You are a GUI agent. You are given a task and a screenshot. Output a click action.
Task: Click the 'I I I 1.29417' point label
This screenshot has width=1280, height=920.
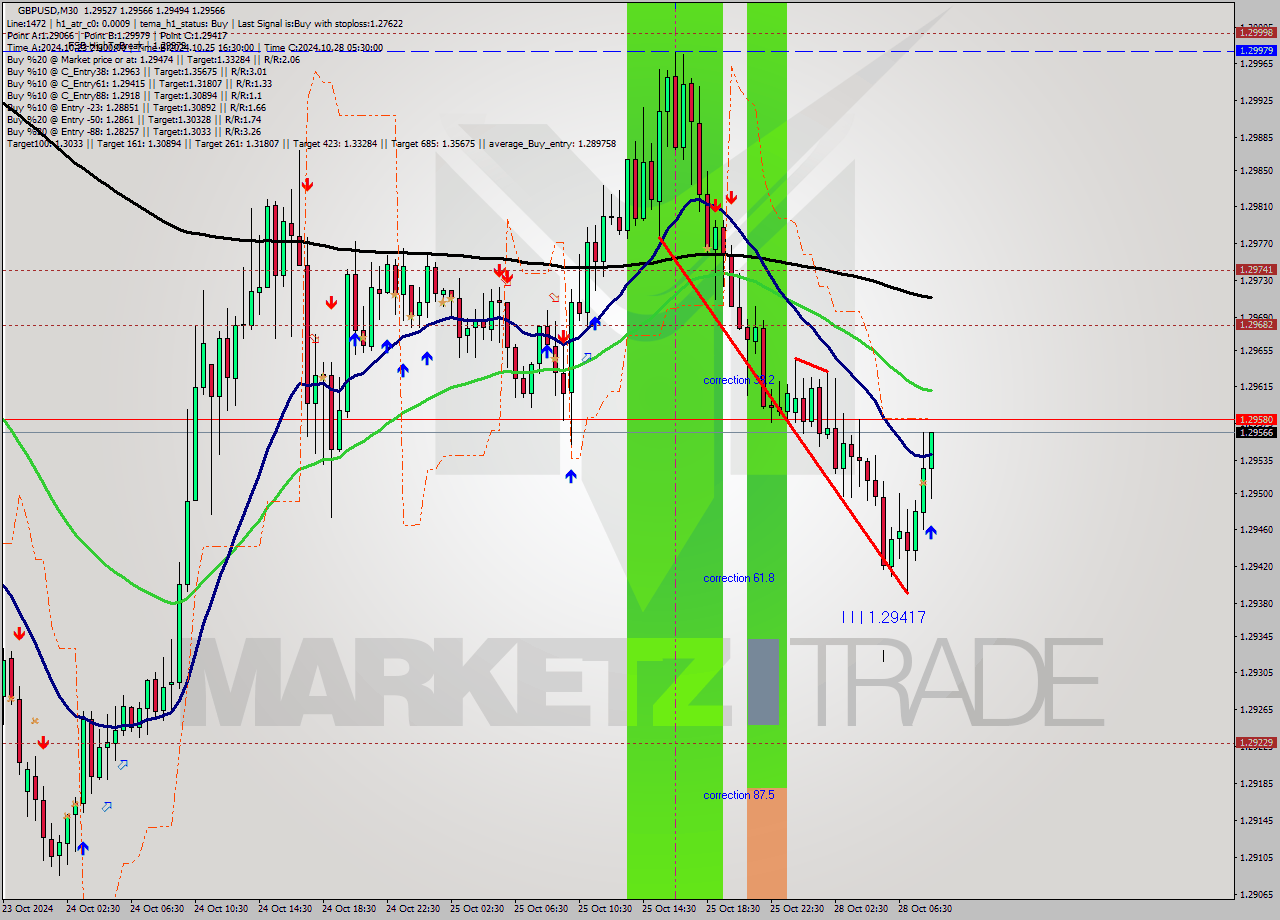[x=883, y=618]
